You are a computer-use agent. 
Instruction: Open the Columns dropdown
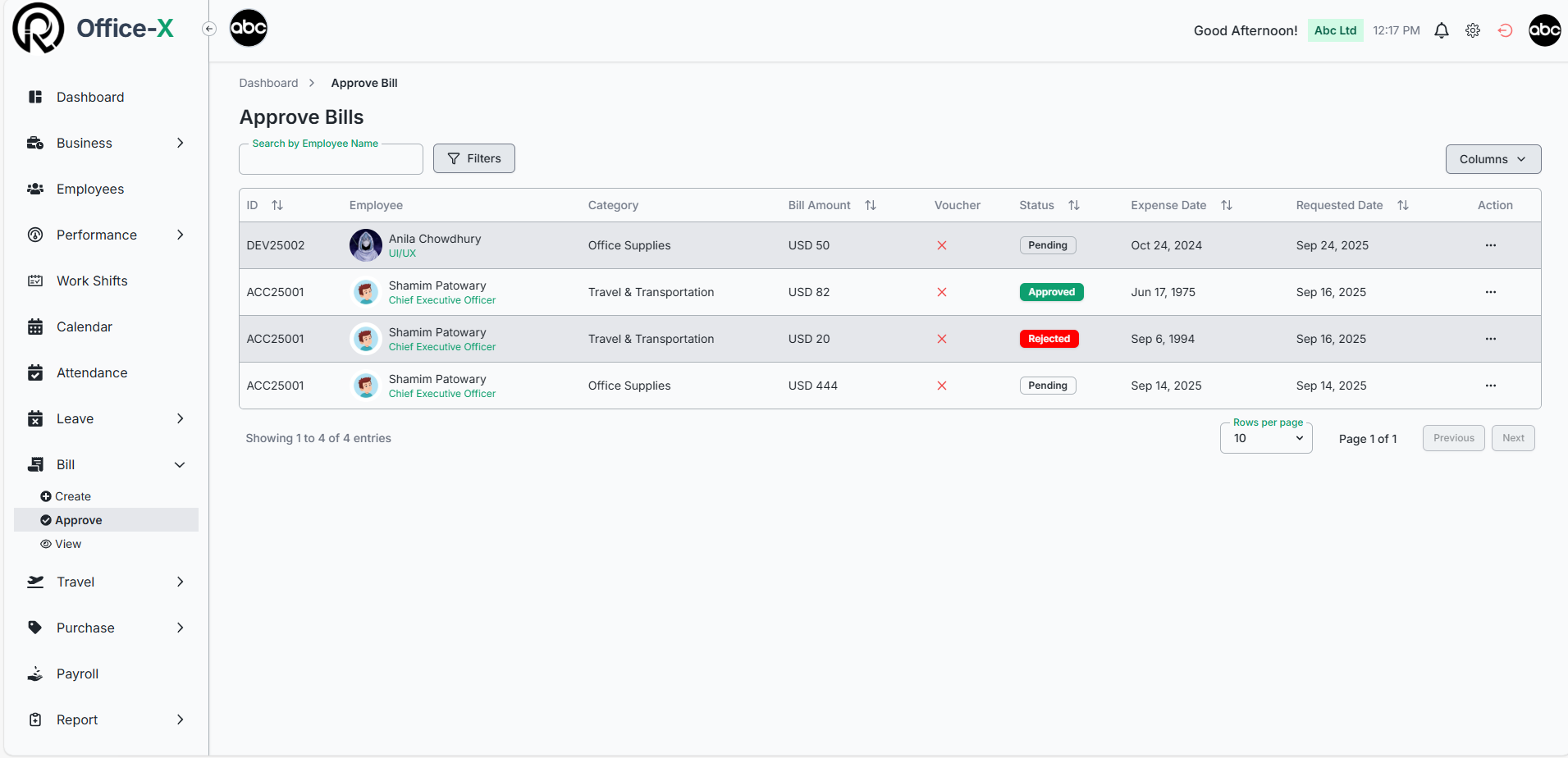1493,159
